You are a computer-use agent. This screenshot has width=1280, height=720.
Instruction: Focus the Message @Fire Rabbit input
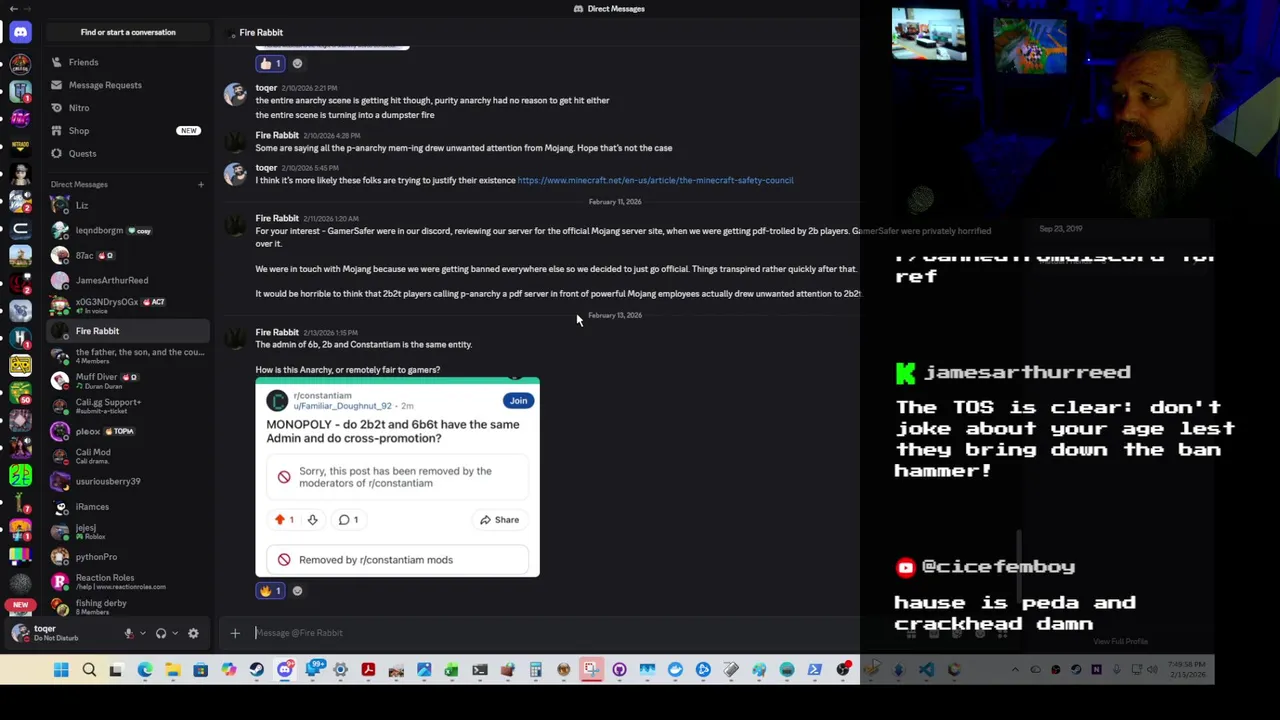tap(550, 633)
